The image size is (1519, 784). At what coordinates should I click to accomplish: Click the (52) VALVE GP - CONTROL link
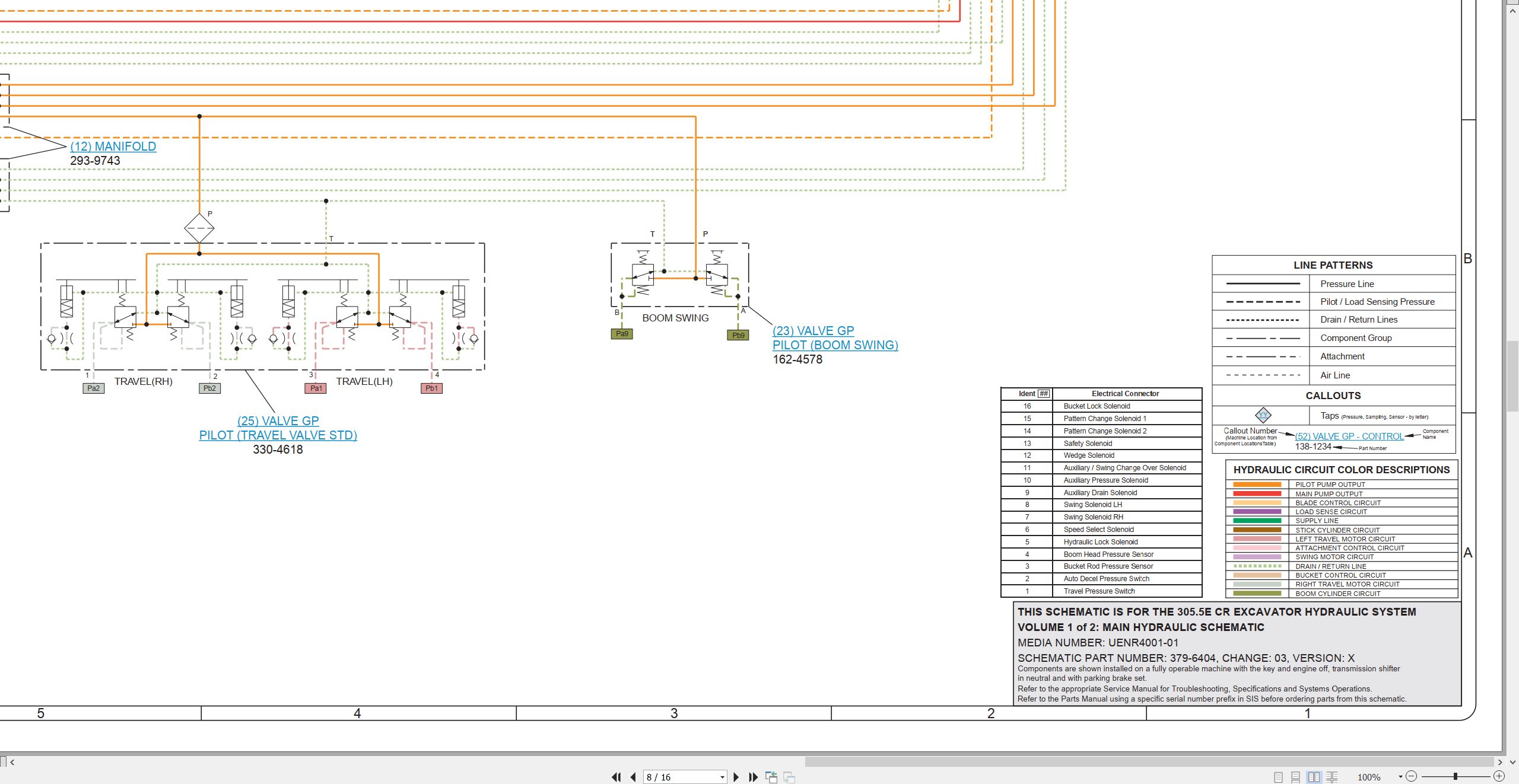pyautogui.click(x=1349, y=436)
